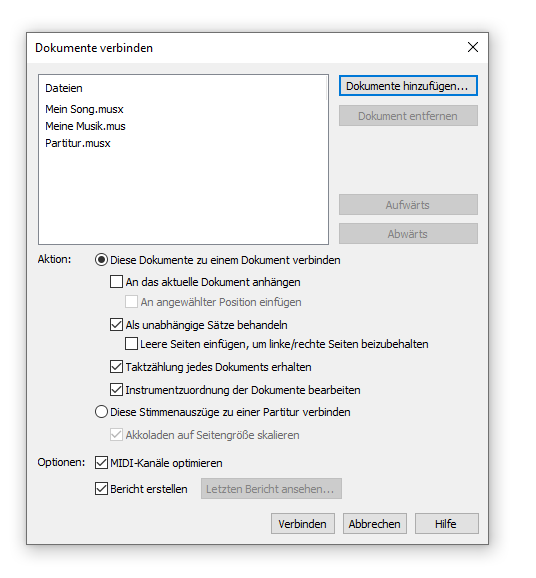Image resolution: width=536 pixels, height=578 pixels.
Task: Toggle Akkoladen auf Seitengröße skalieren
Action: point(116,435)
